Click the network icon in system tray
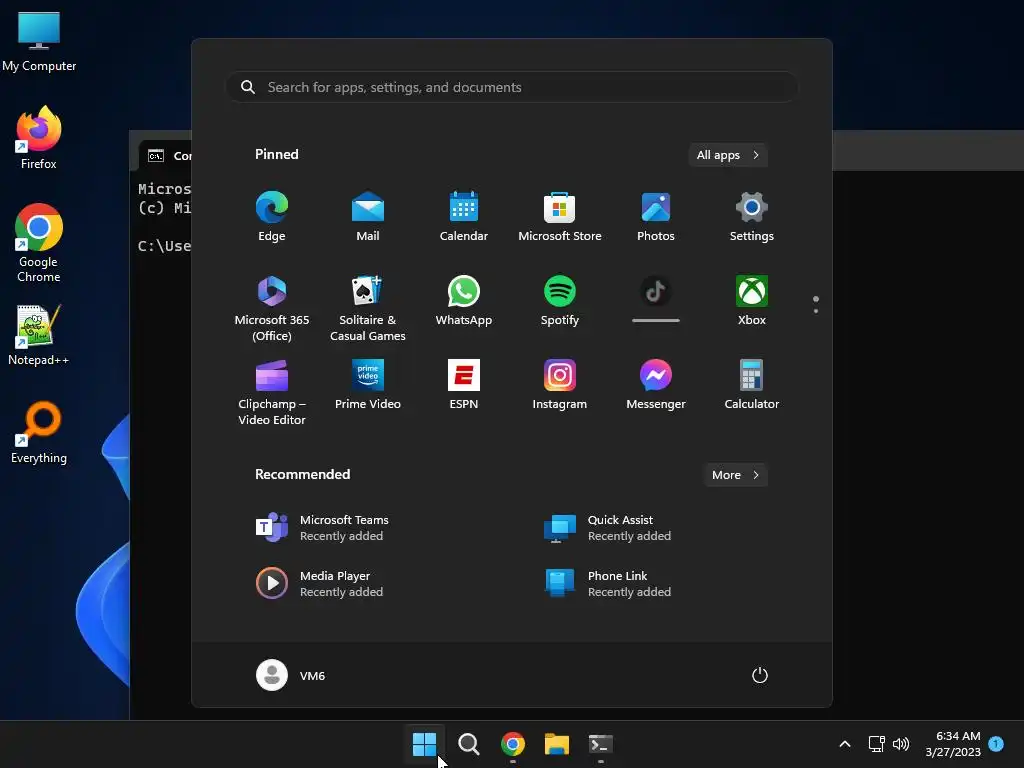The height and width of the screenshot is (768, 1024). coord(876,744)
